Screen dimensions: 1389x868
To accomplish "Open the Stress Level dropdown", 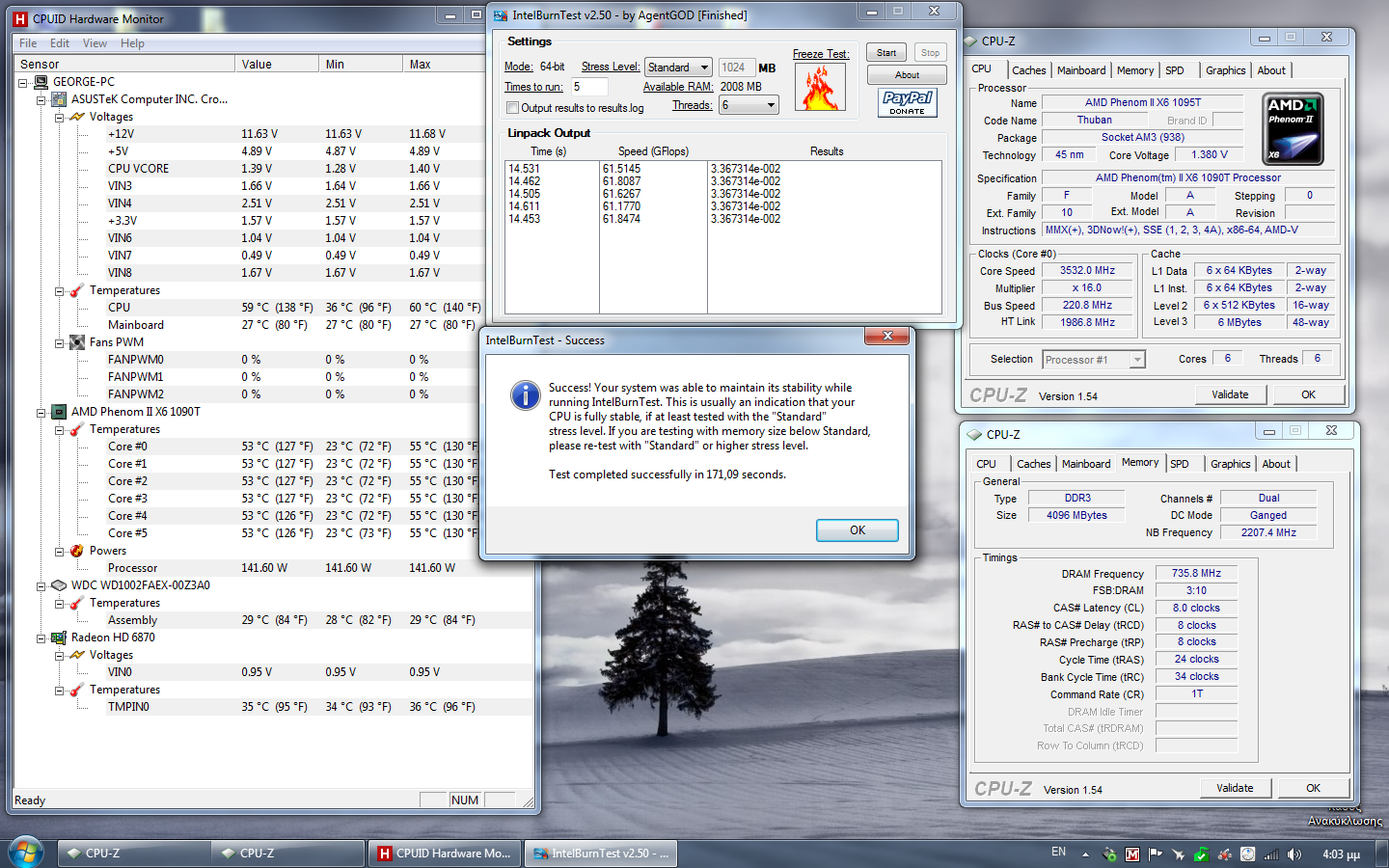I will [678, 68].
